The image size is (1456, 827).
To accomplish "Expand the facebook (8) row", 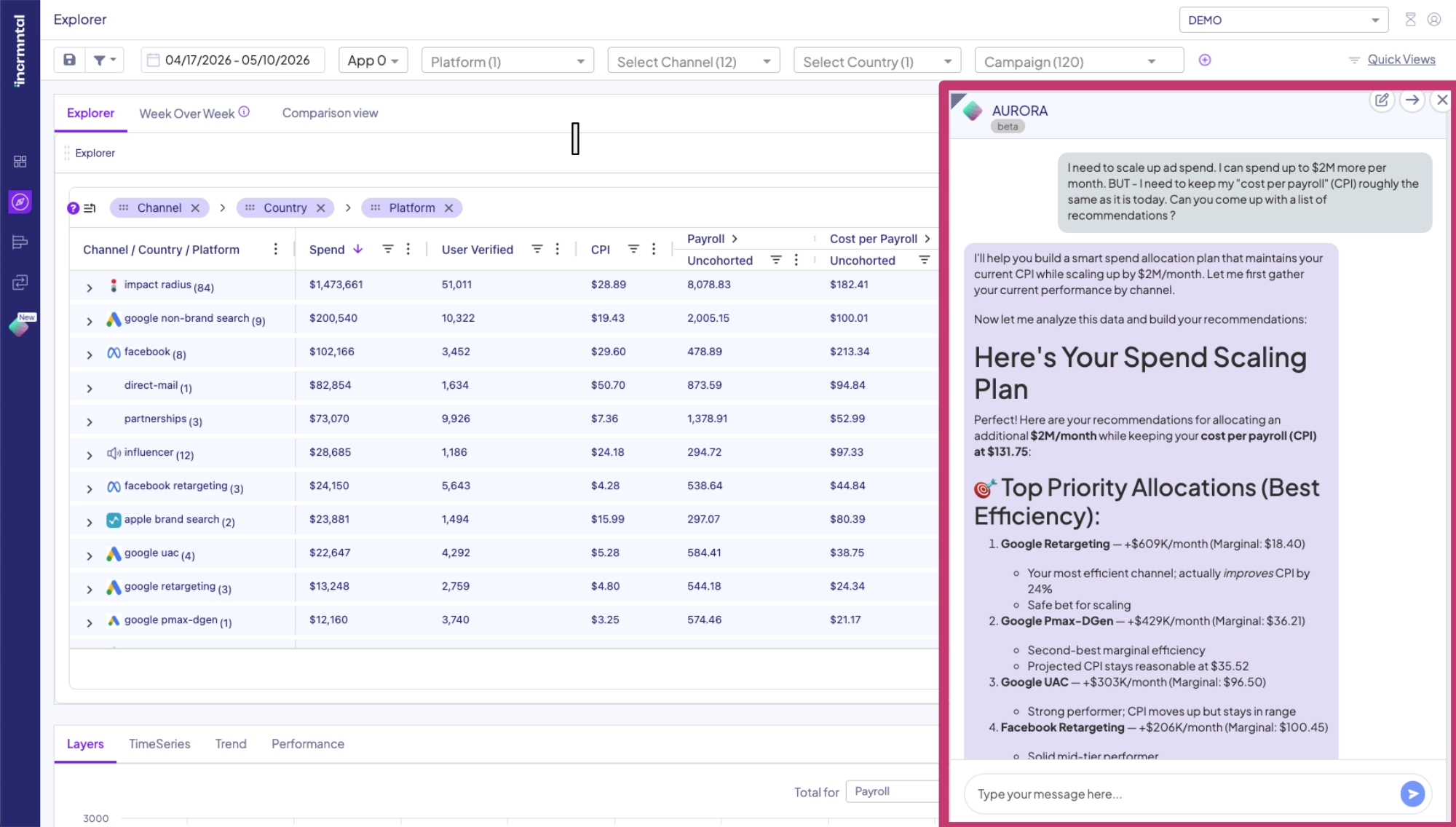I will 90,355.
